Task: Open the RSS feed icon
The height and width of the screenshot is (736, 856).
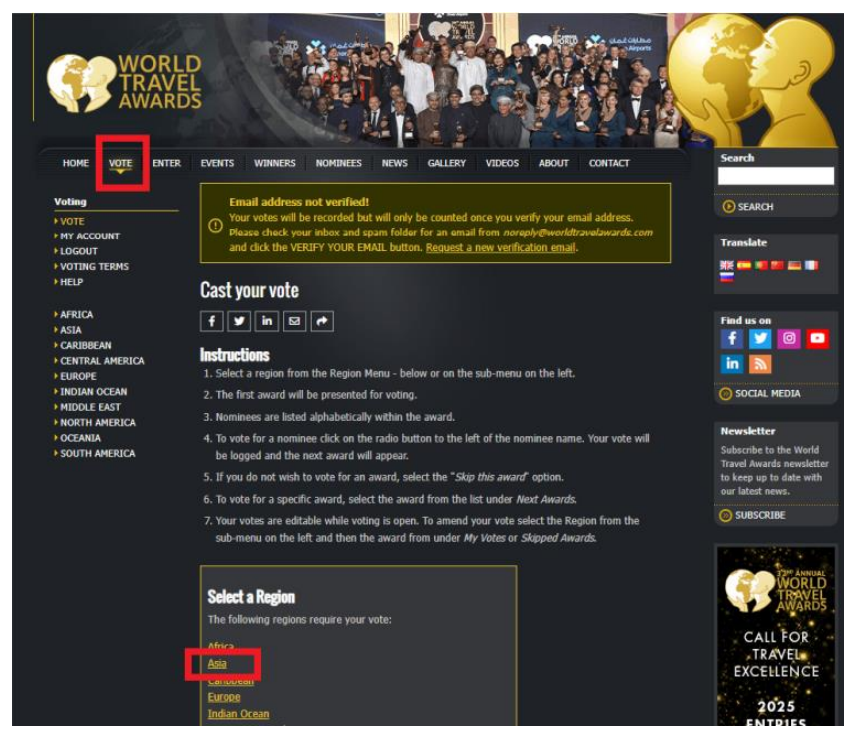Action: (x=760, y=364)
